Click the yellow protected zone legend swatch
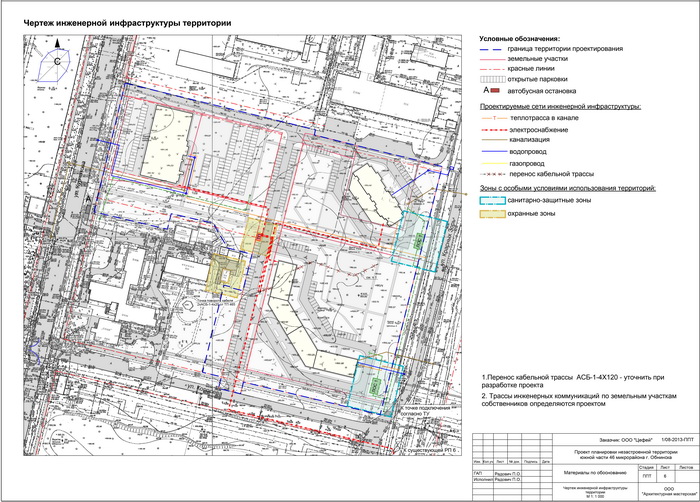 pos(494,213)
